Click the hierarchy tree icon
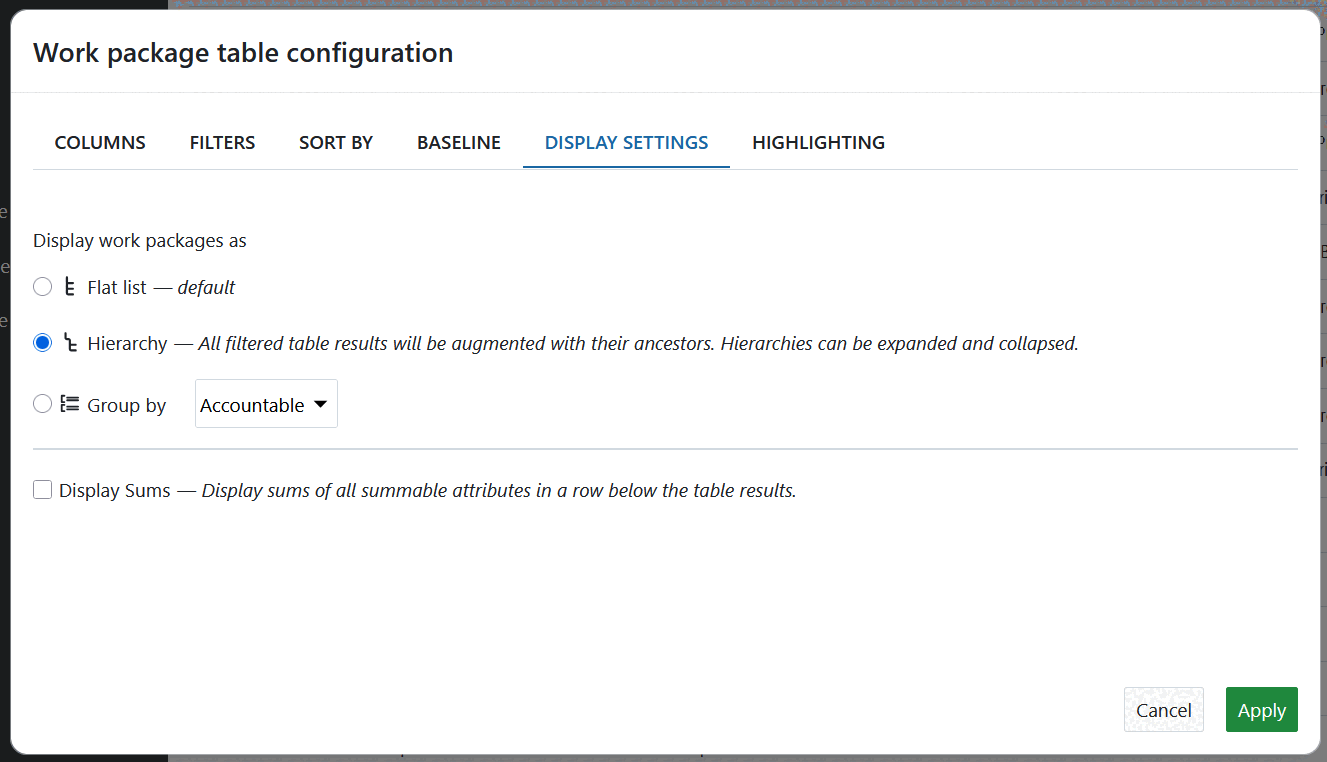Viewport: 1327px width, 762px height. point(70,343)
